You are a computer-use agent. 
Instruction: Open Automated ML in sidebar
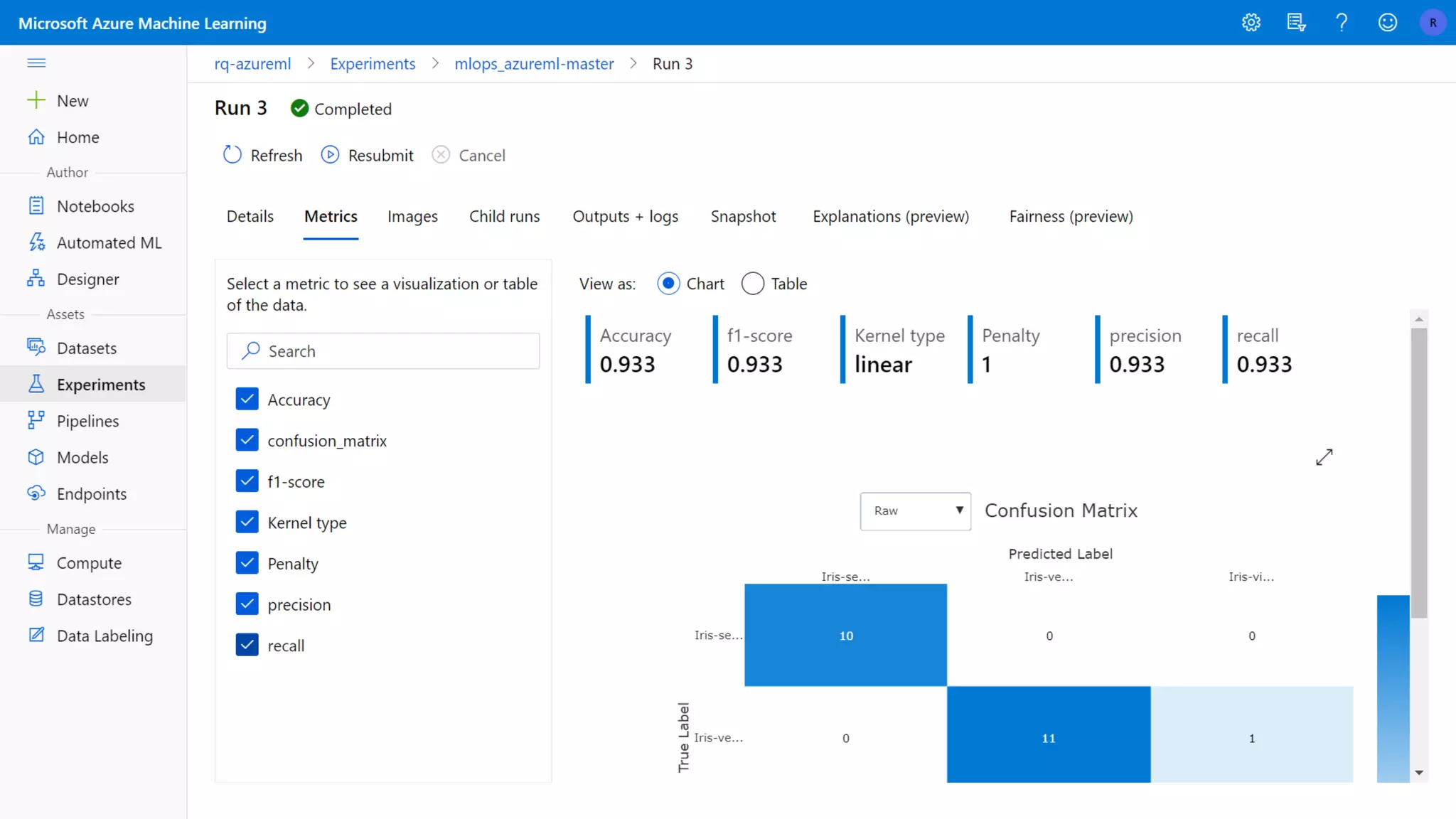(x=109, y=243)
